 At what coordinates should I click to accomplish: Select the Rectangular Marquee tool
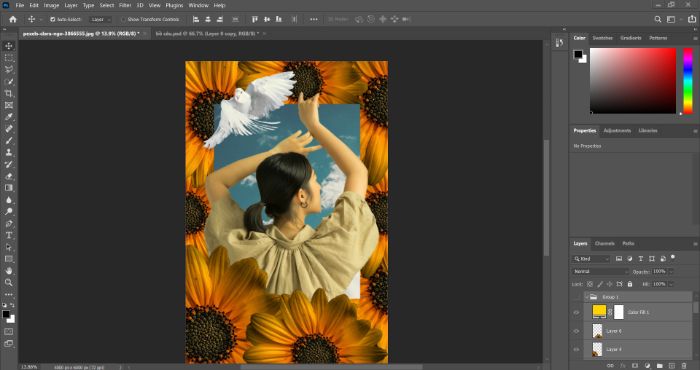click(x=8, y=58)
